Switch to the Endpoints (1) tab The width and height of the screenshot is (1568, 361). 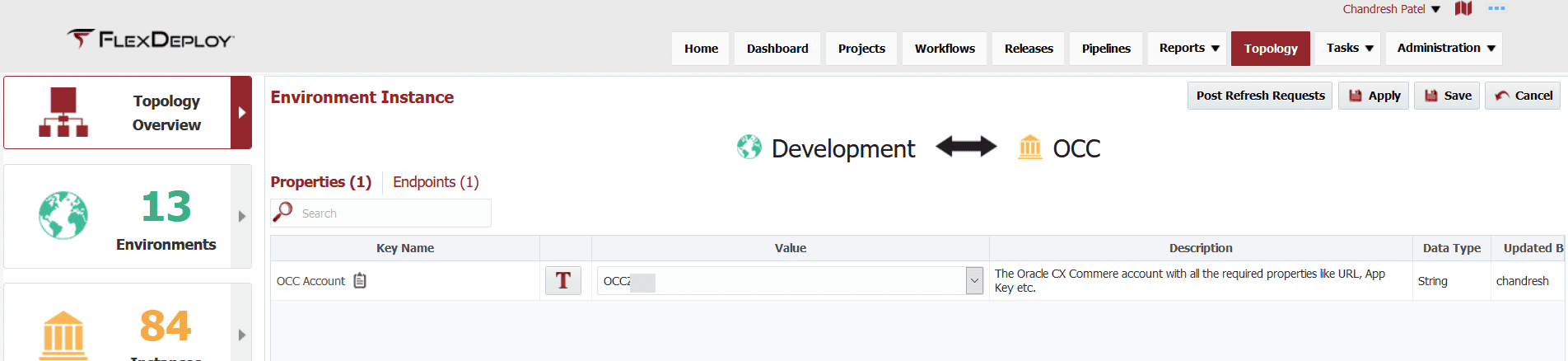coord(436,181)
